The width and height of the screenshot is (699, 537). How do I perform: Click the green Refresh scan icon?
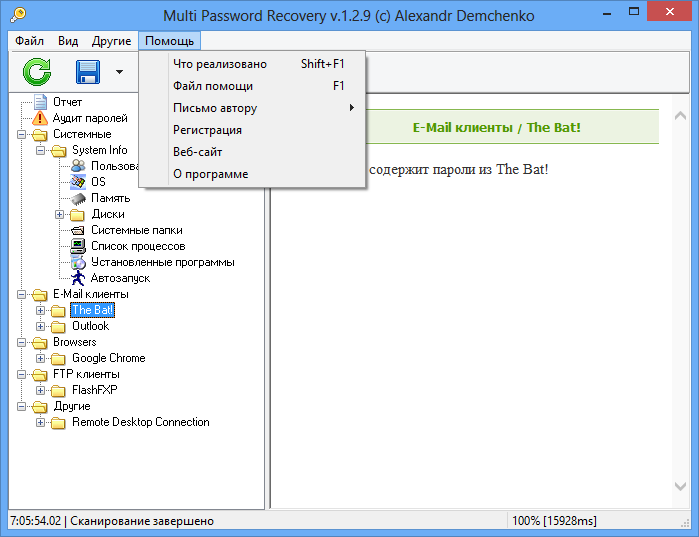(37, 72)
